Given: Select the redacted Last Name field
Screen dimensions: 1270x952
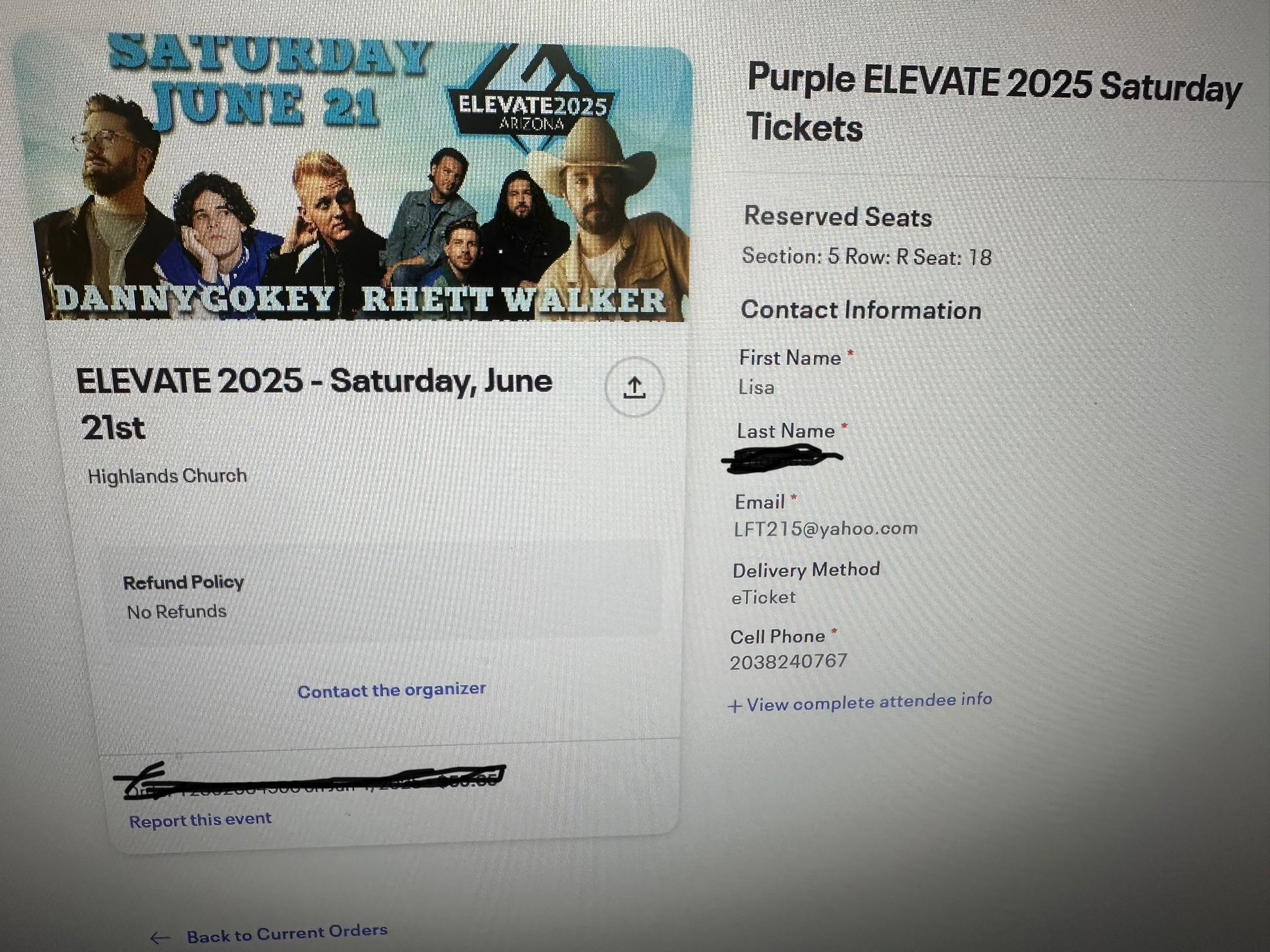Looking at the screenshot, I should tap(784, 459).
